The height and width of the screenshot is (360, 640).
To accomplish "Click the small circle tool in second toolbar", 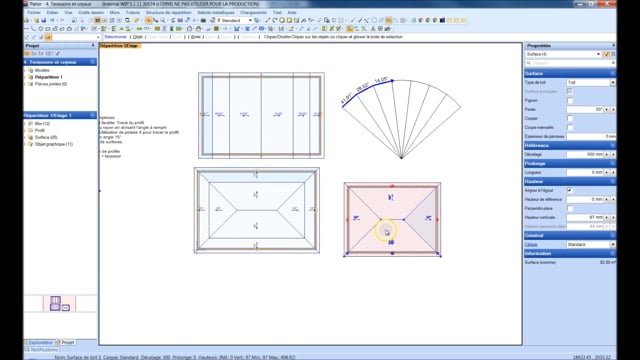I will 41,29.
